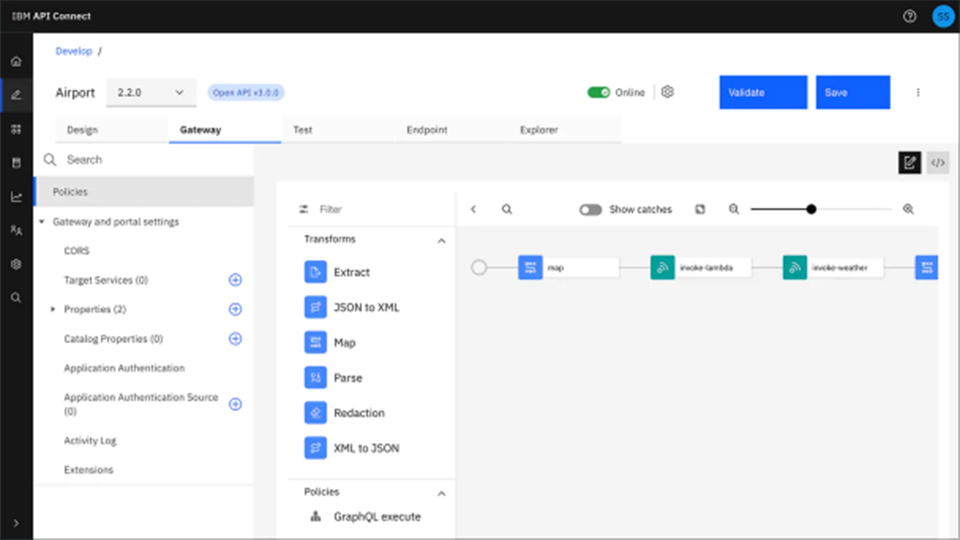
Task: Adjust the canvas zoom slider handle
Action: (811, 209)
